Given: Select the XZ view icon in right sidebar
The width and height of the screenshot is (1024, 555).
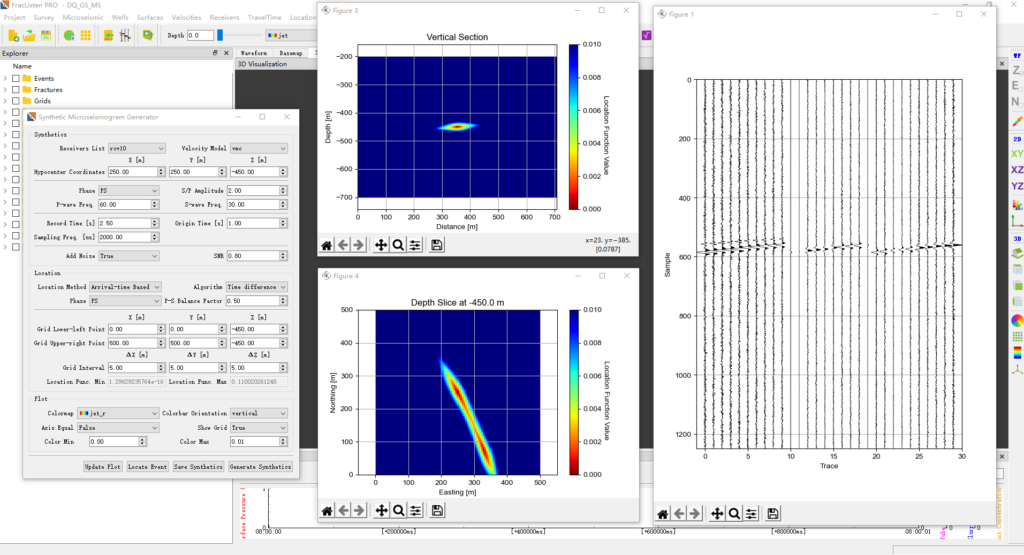Looking at the screenshot, I should [1017, 170].
